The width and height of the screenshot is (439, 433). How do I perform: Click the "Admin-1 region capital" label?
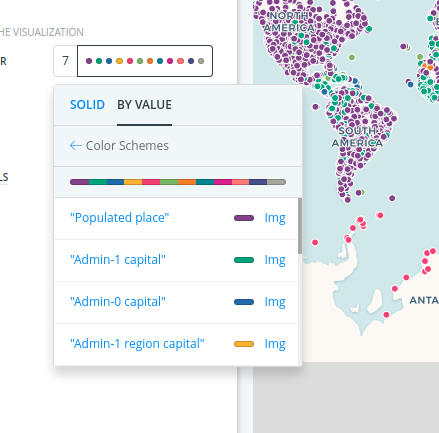pos(137,344)
